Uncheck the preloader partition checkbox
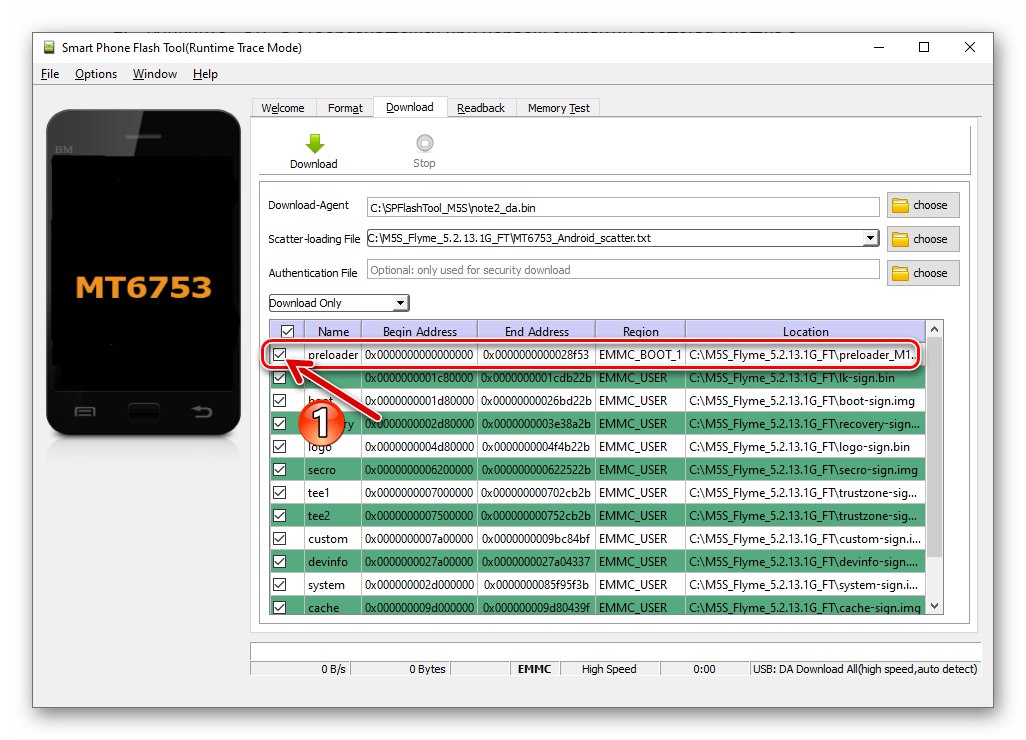 coord(282,354)
